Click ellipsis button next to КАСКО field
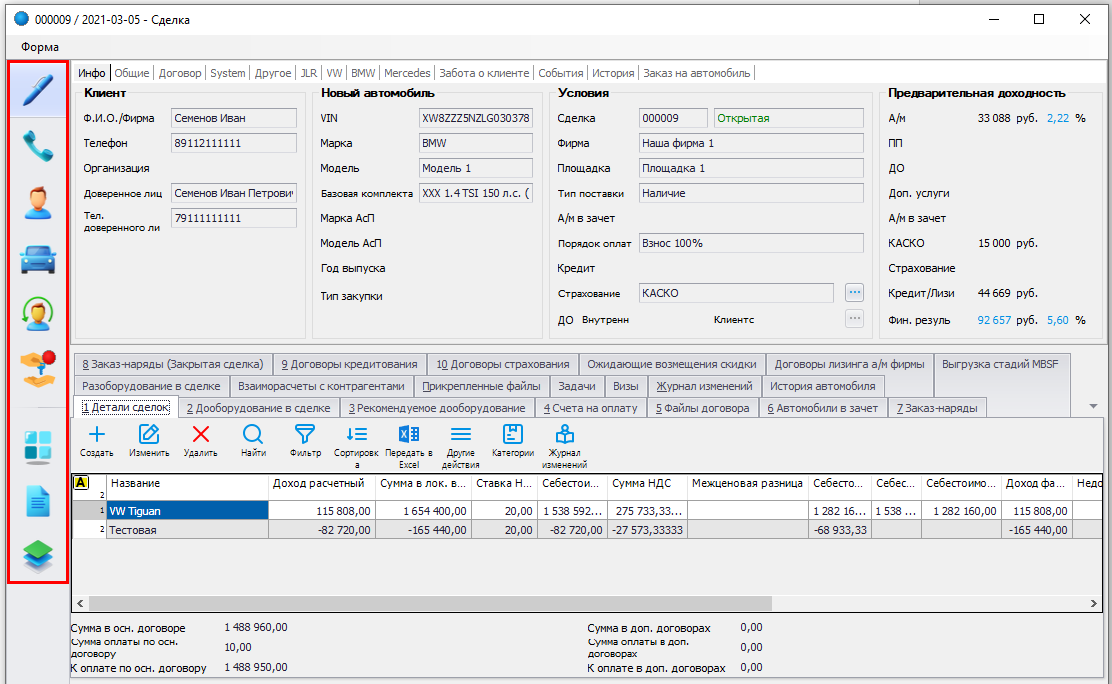The height and width of the screenshot is (684, 1112). pos(853,293)
